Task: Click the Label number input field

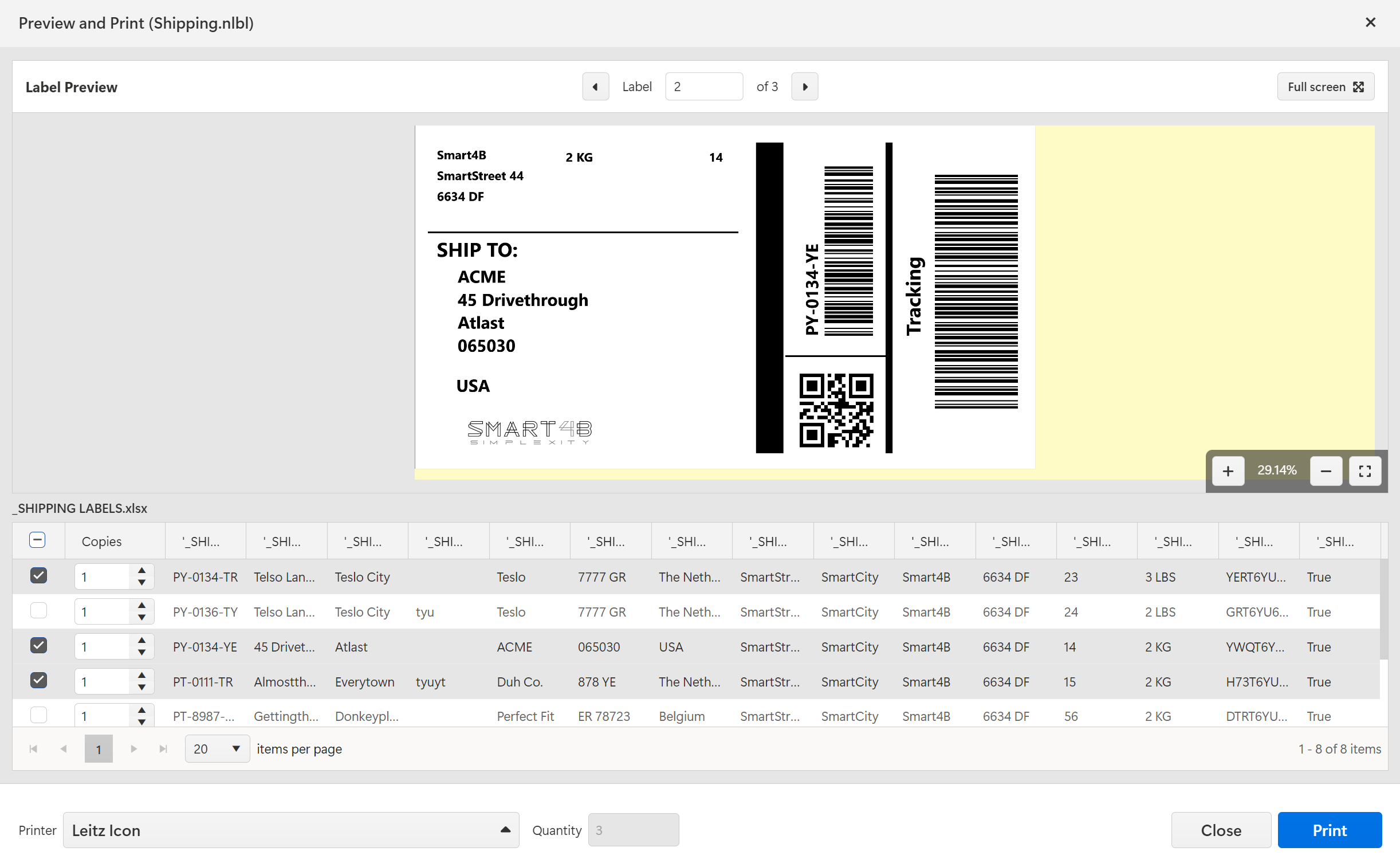Action: click(703, 87)
